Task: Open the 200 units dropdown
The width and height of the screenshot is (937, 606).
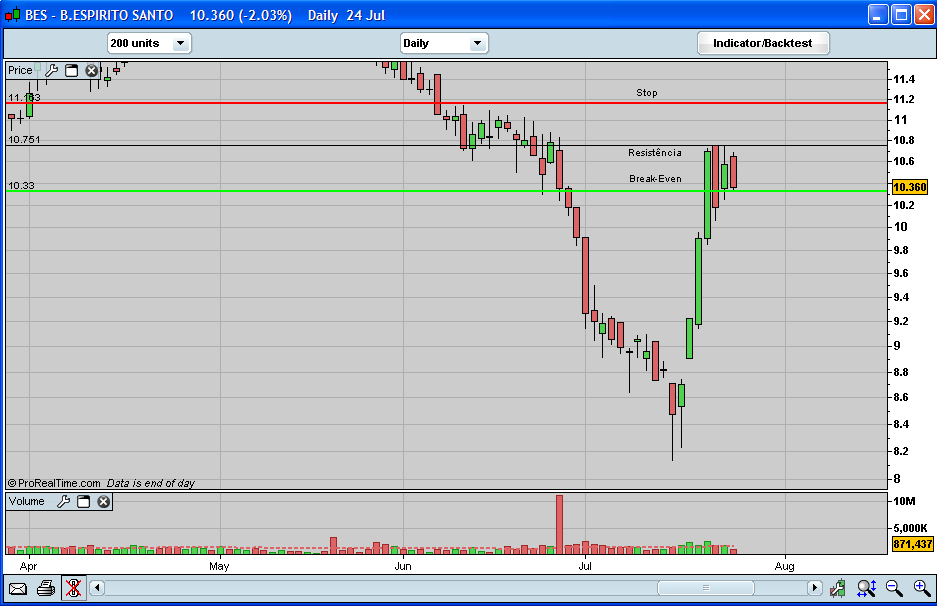Action: coord(149,43)
